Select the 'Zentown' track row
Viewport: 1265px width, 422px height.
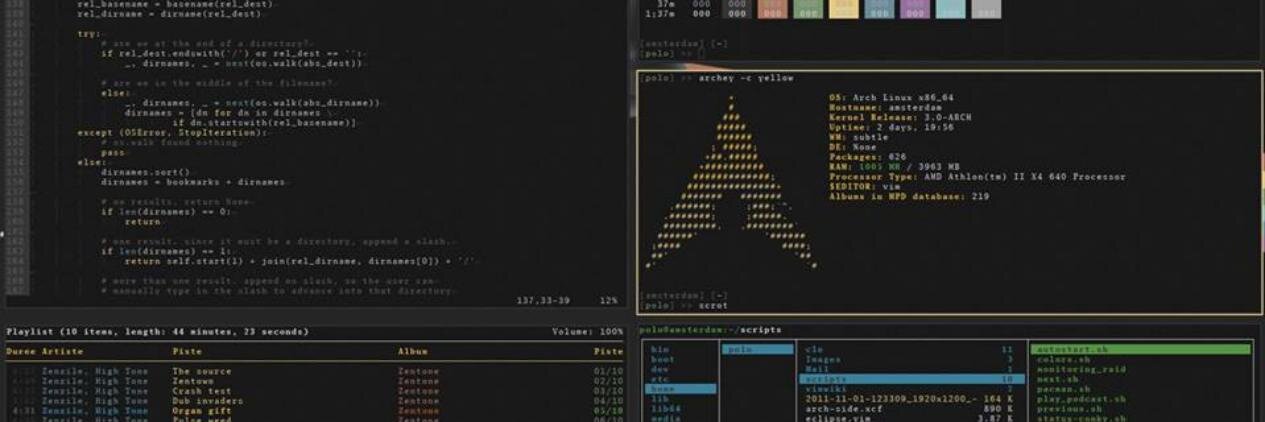(x=315, y=381)
